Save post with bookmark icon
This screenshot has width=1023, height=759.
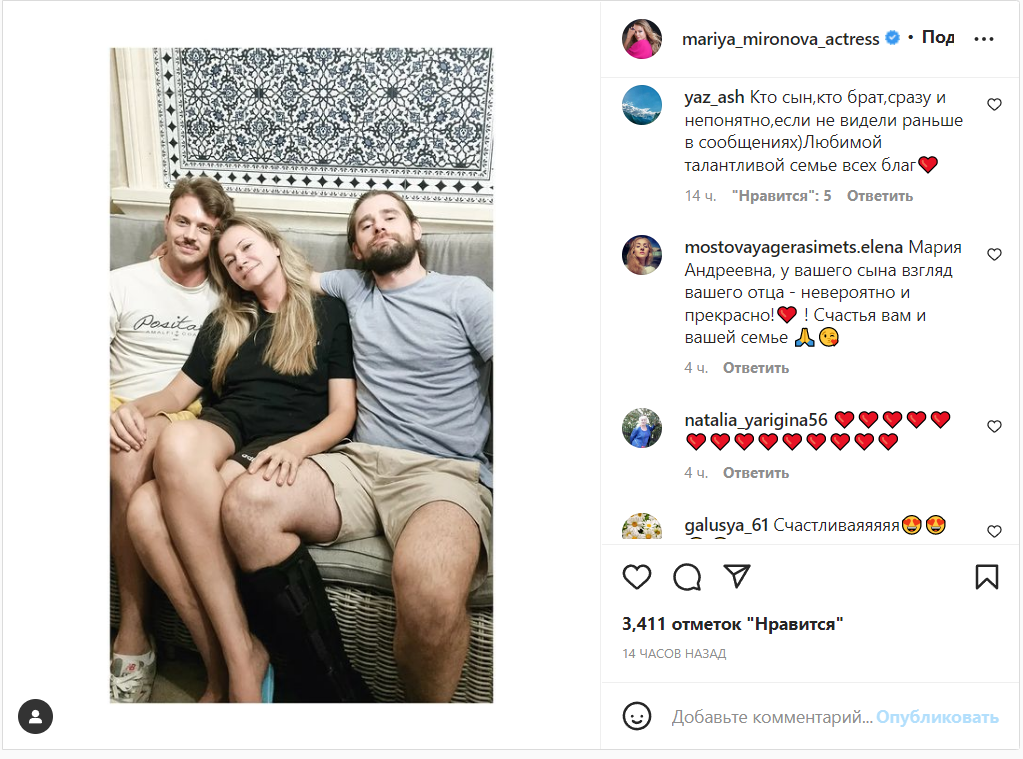[986, 577]
